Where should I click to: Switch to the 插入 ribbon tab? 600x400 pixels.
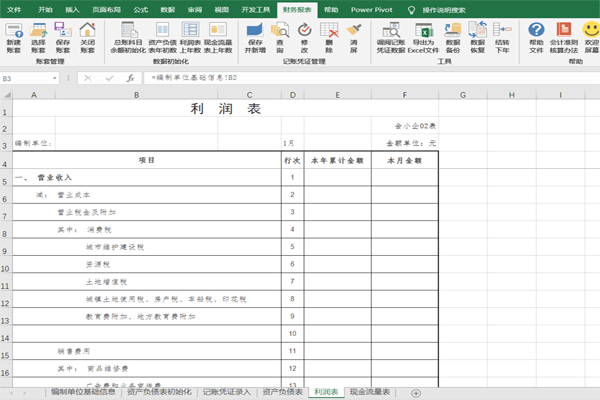click(72, 10)
